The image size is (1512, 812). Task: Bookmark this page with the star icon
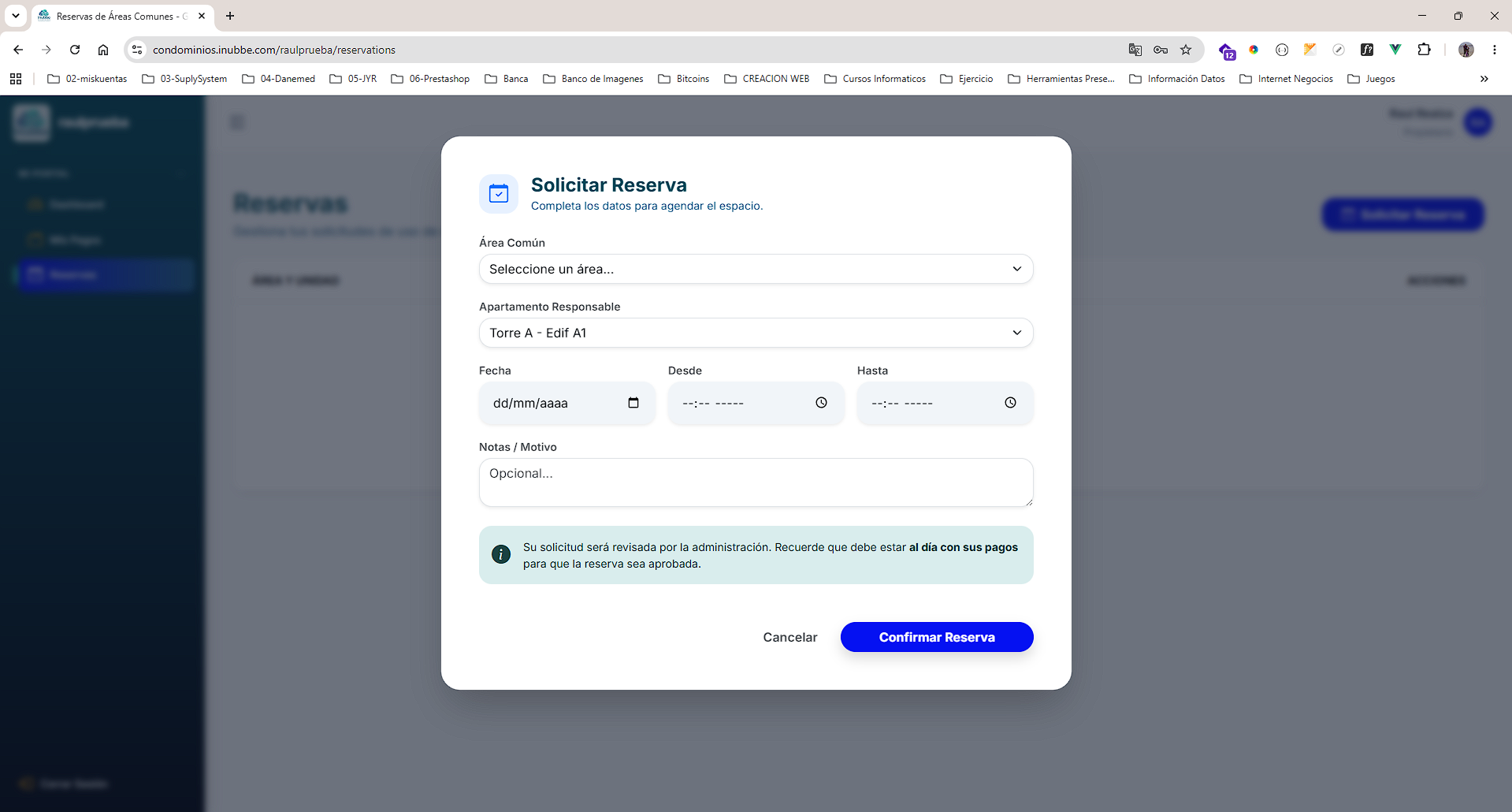pos(1186,50)
